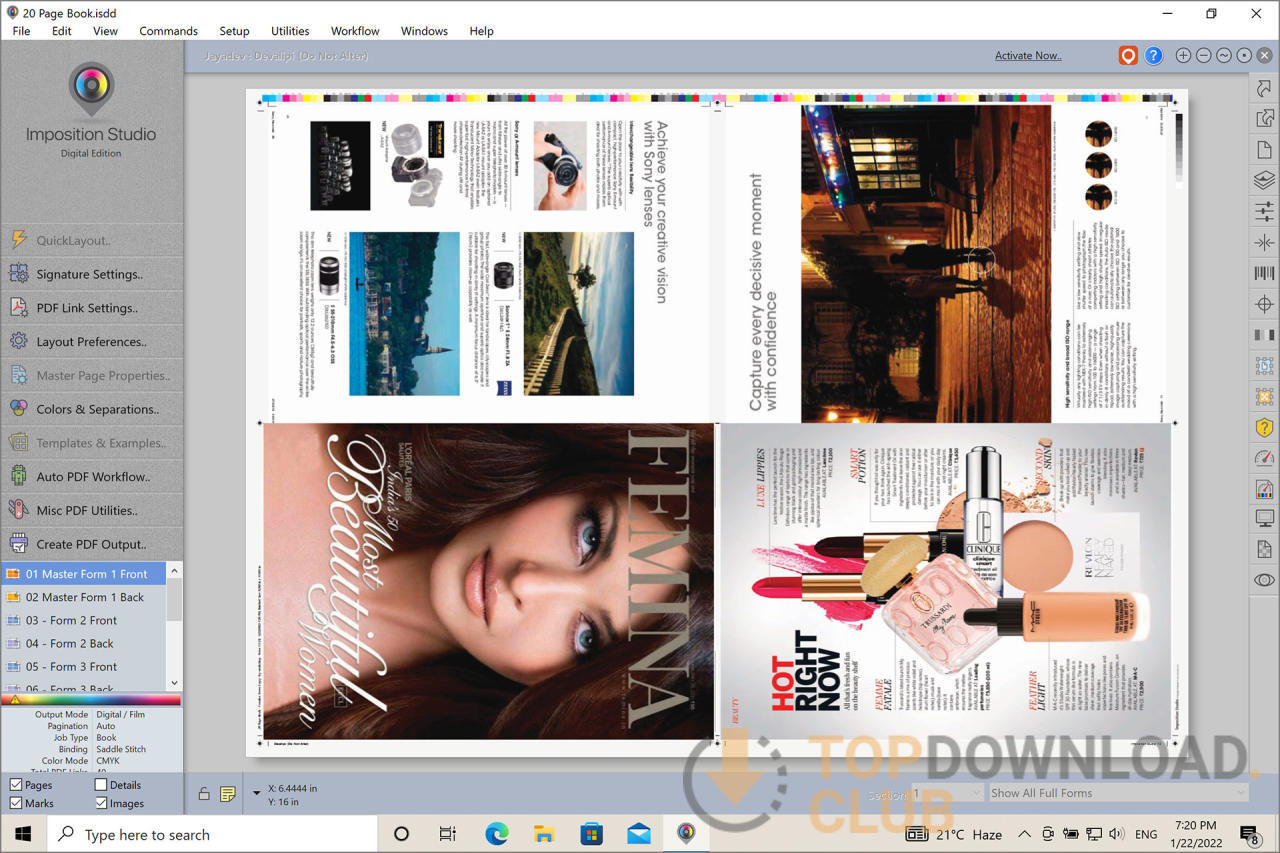Open the orange location pin icon in header
This screenshot has height=853, width=1280.
pos(1128,56)
